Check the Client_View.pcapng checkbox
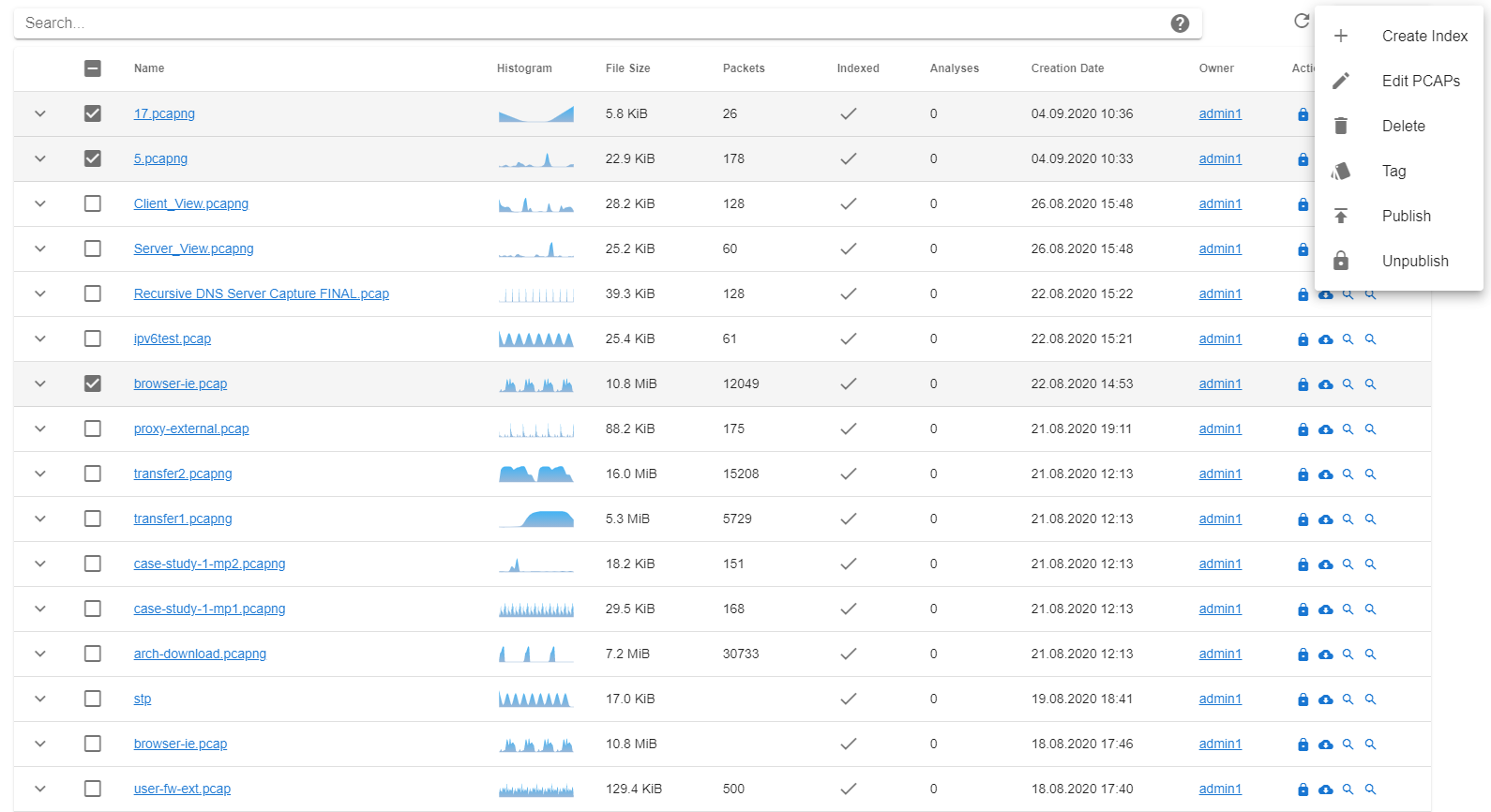 pyautogui.click(x=93, y=203)
